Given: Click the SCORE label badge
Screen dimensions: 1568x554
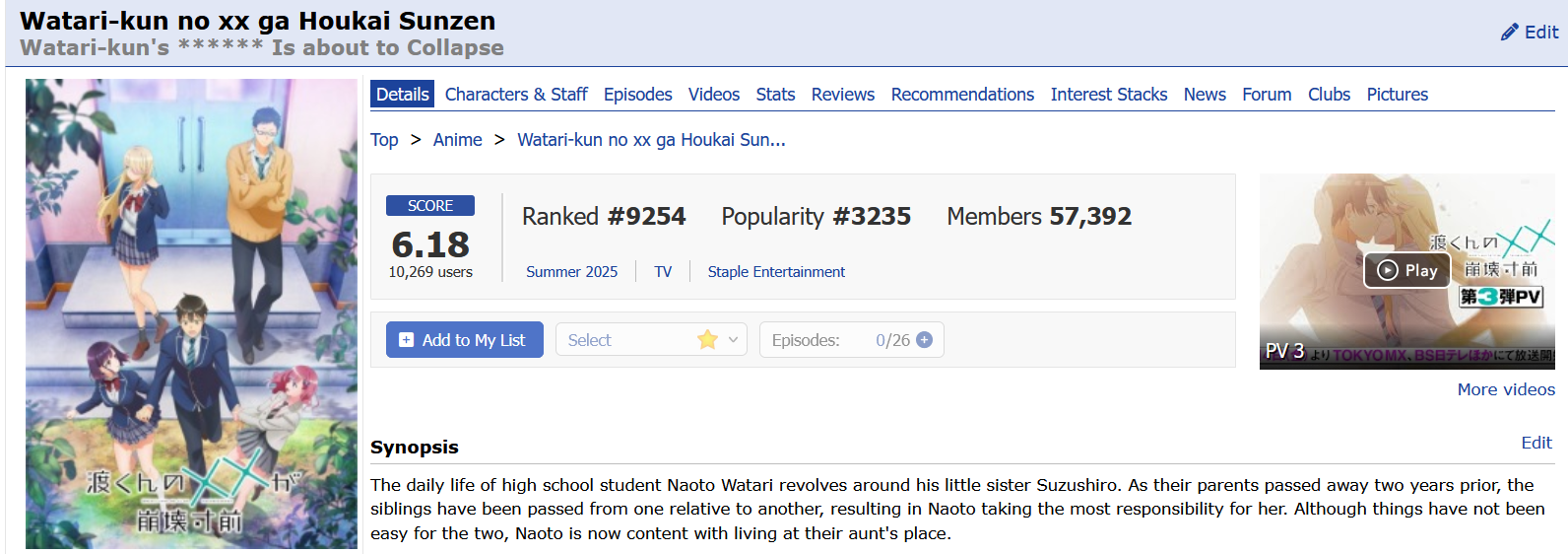Looking at the screenshot, I should pyautogui.click(x=430, y=205).
